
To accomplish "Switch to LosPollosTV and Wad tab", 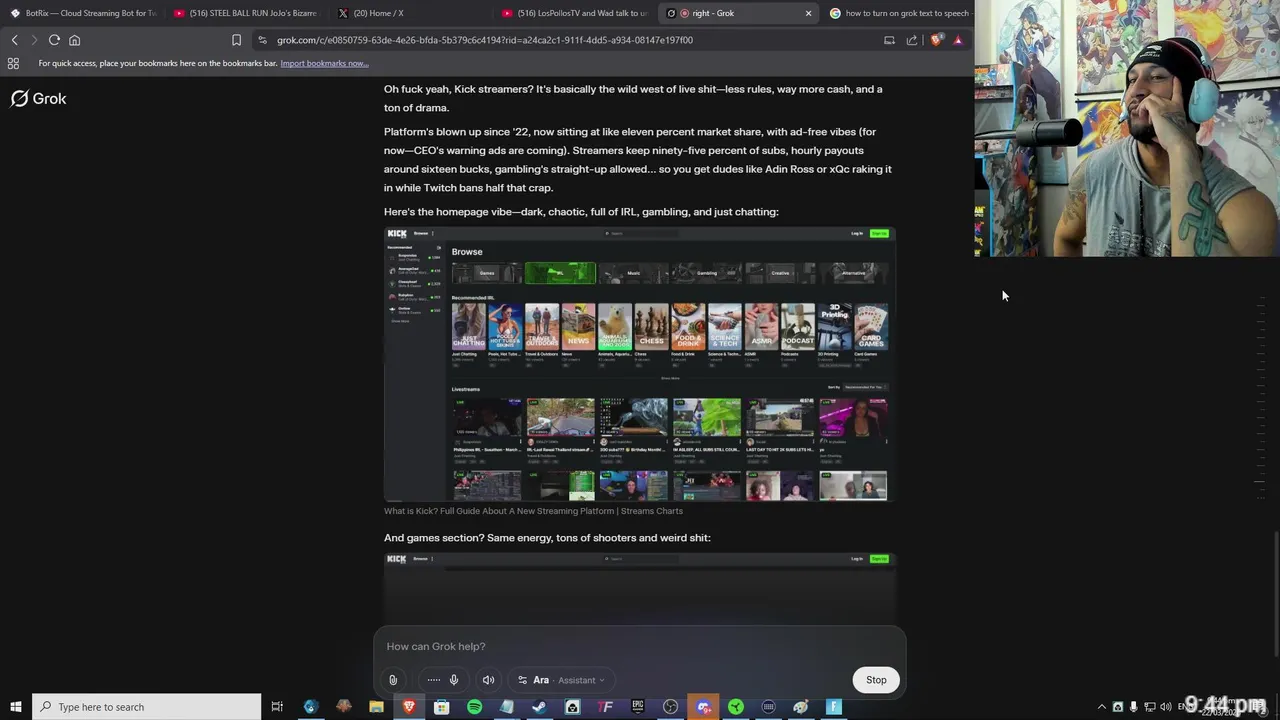I will coord(575,13).
